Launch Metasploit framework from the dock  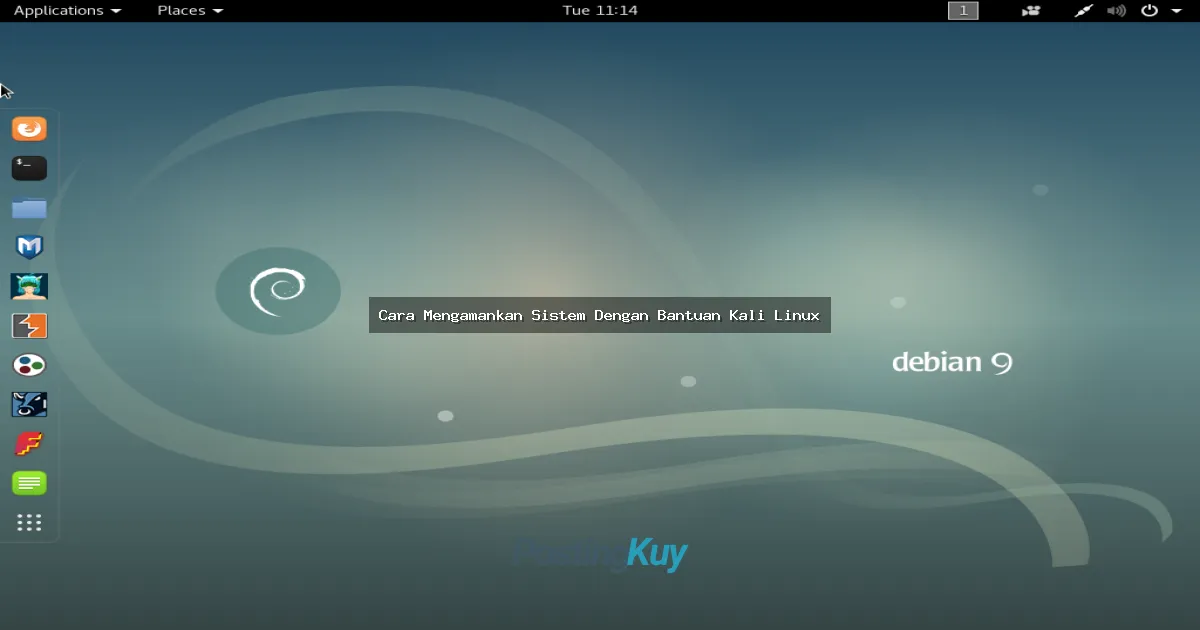click(x=29, y=247)
